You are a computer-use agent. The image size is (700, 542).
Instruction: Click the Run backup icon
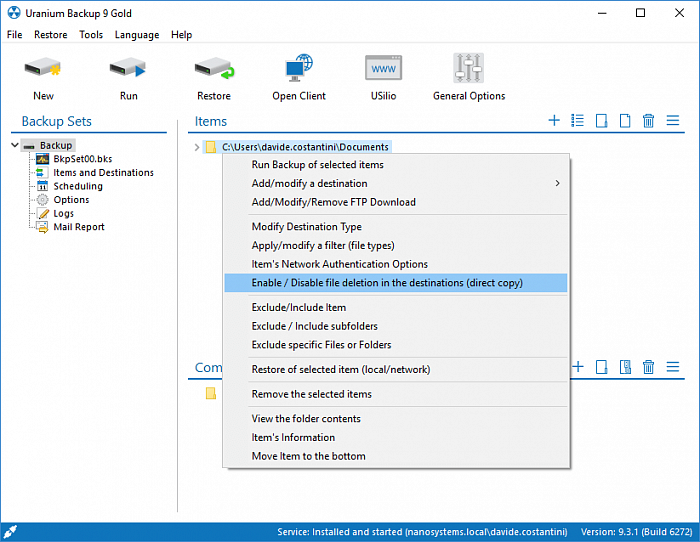click(128, 68)
